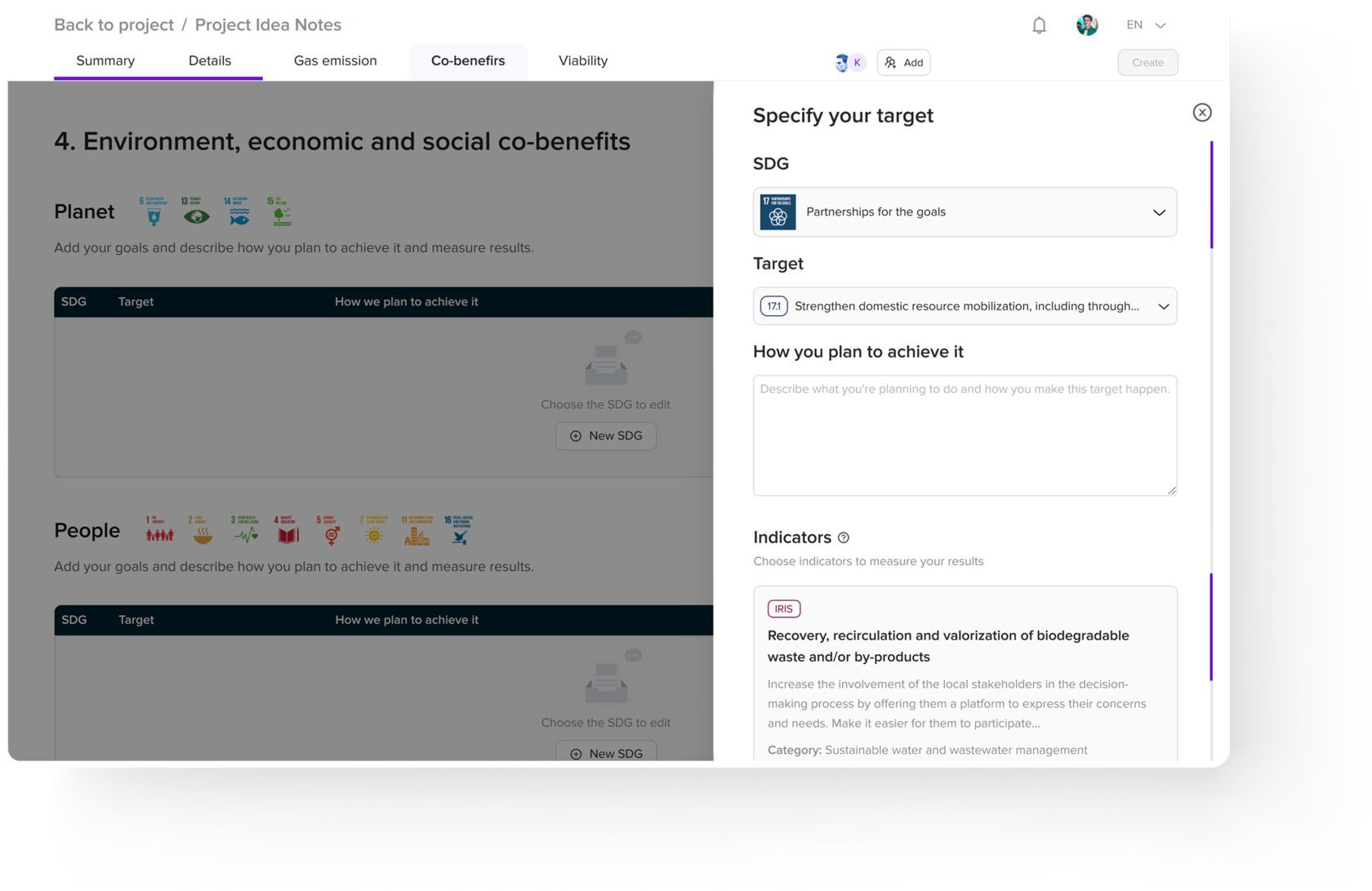
Task: Click SDG 11 sustainable cities icon
Action: 416,530
